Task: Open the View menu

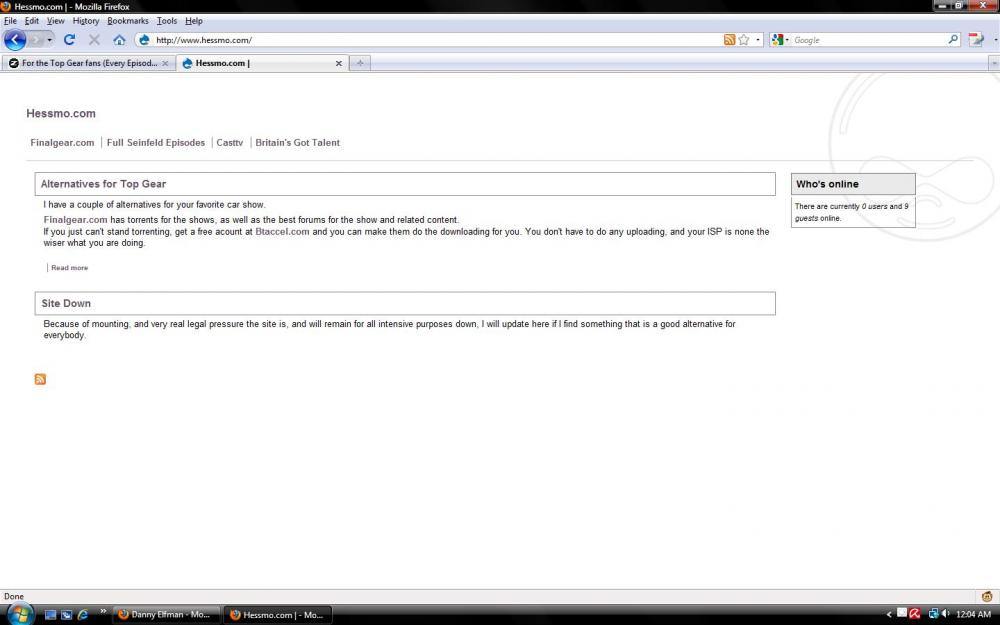Action: click(x=55, y=20)
